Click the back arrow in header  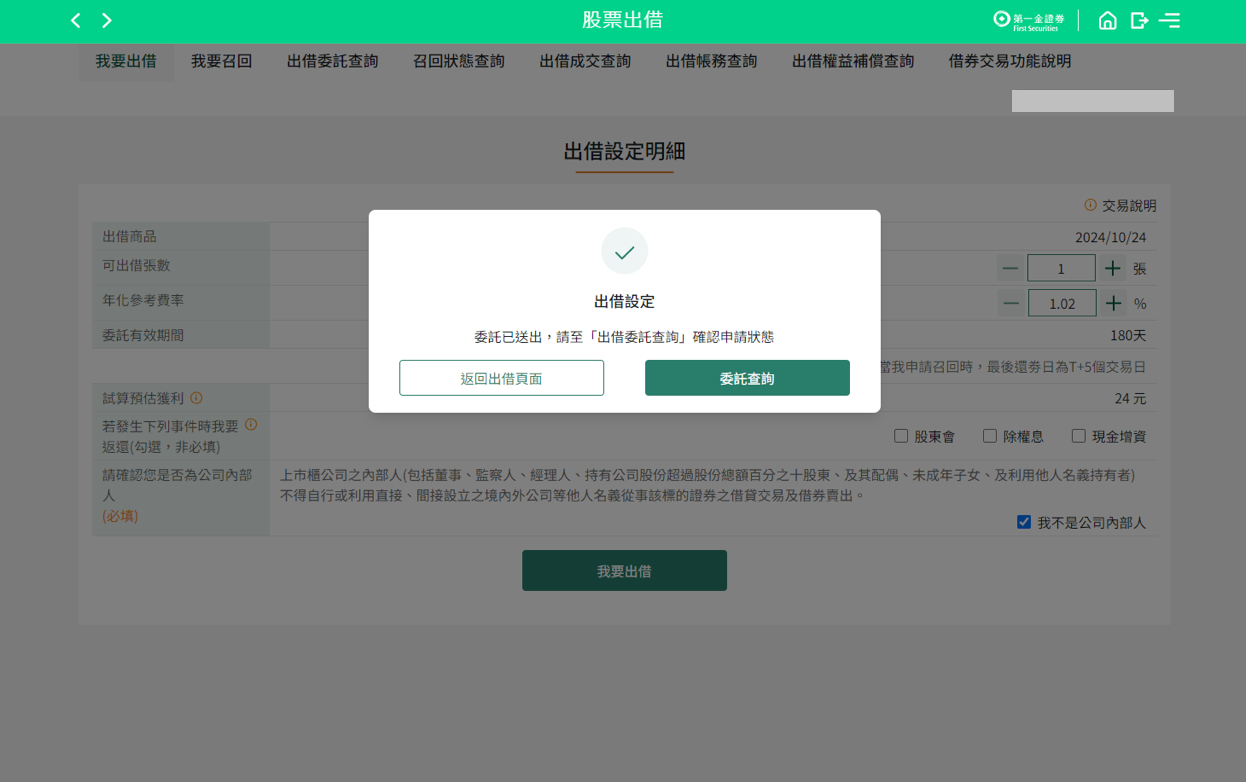point(75,21)
